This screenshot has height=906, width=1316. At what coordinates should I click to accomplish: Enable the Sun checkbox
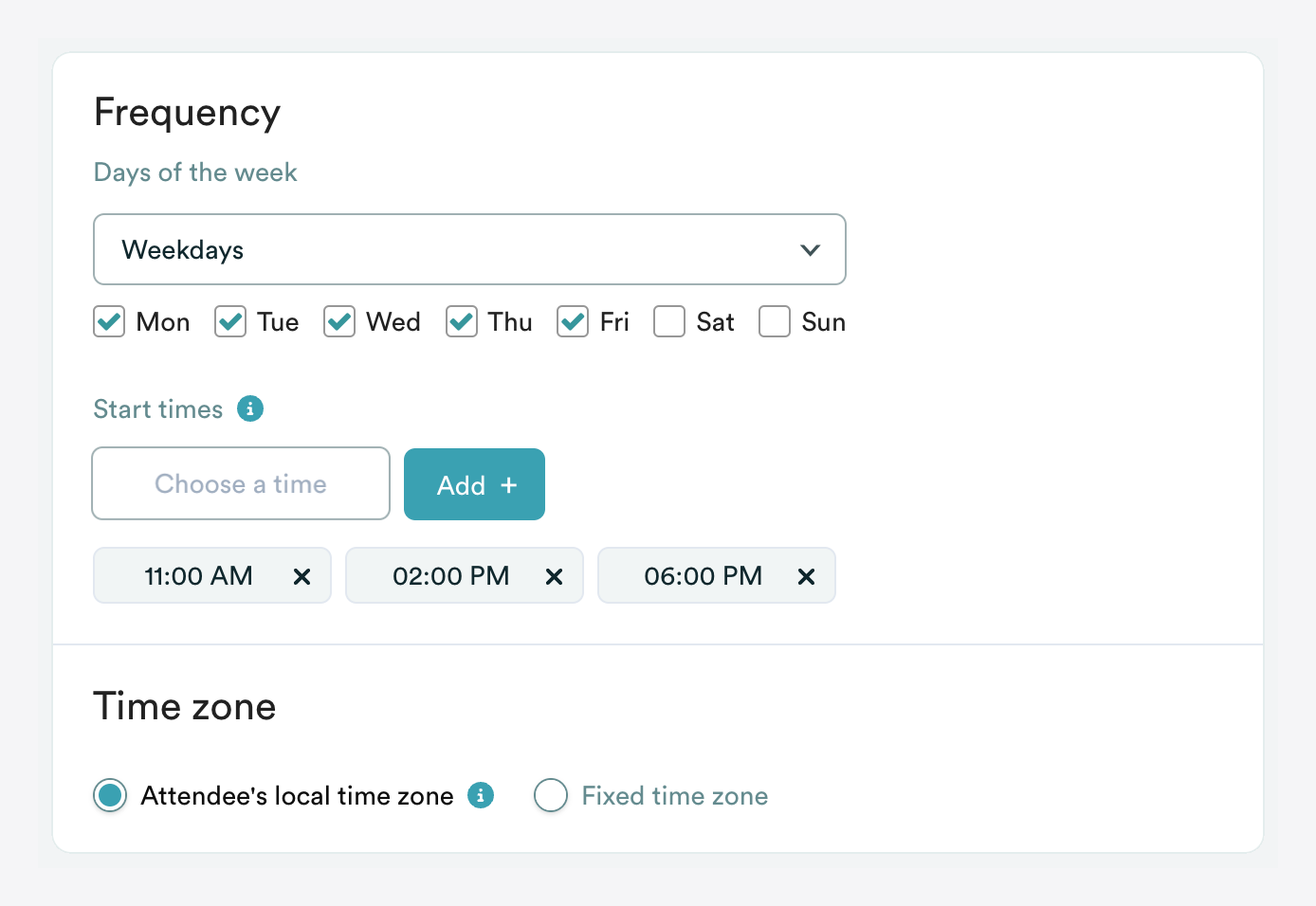click(x=775, y=322)
